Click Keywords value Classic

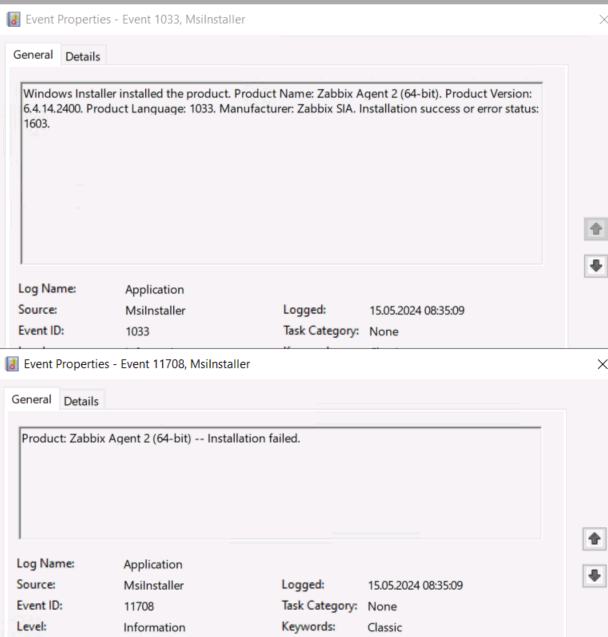point(385,628)
